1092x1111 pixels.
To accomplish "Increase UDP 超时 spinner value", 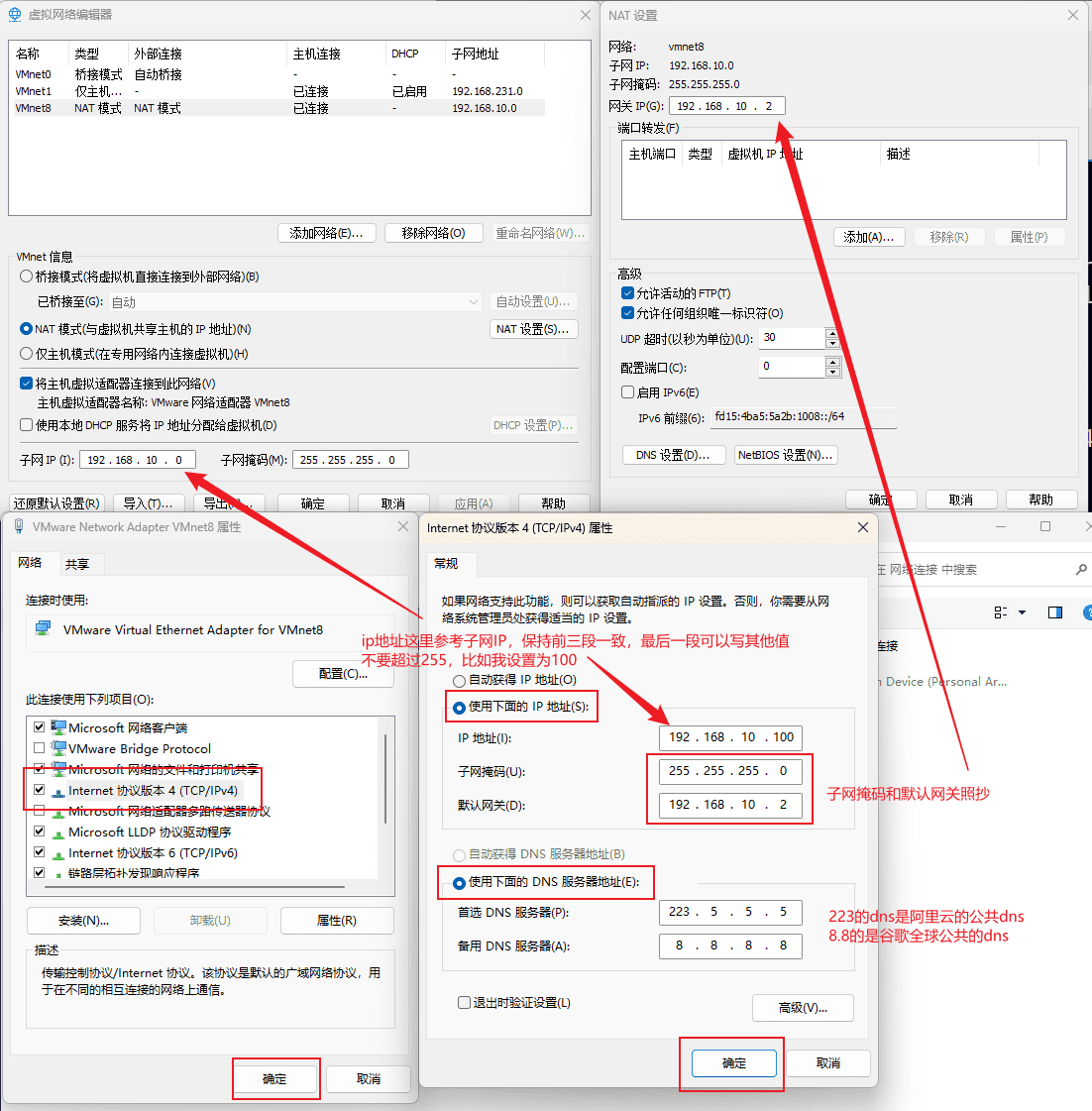I will pyautogui.click(x=832, y=333).
